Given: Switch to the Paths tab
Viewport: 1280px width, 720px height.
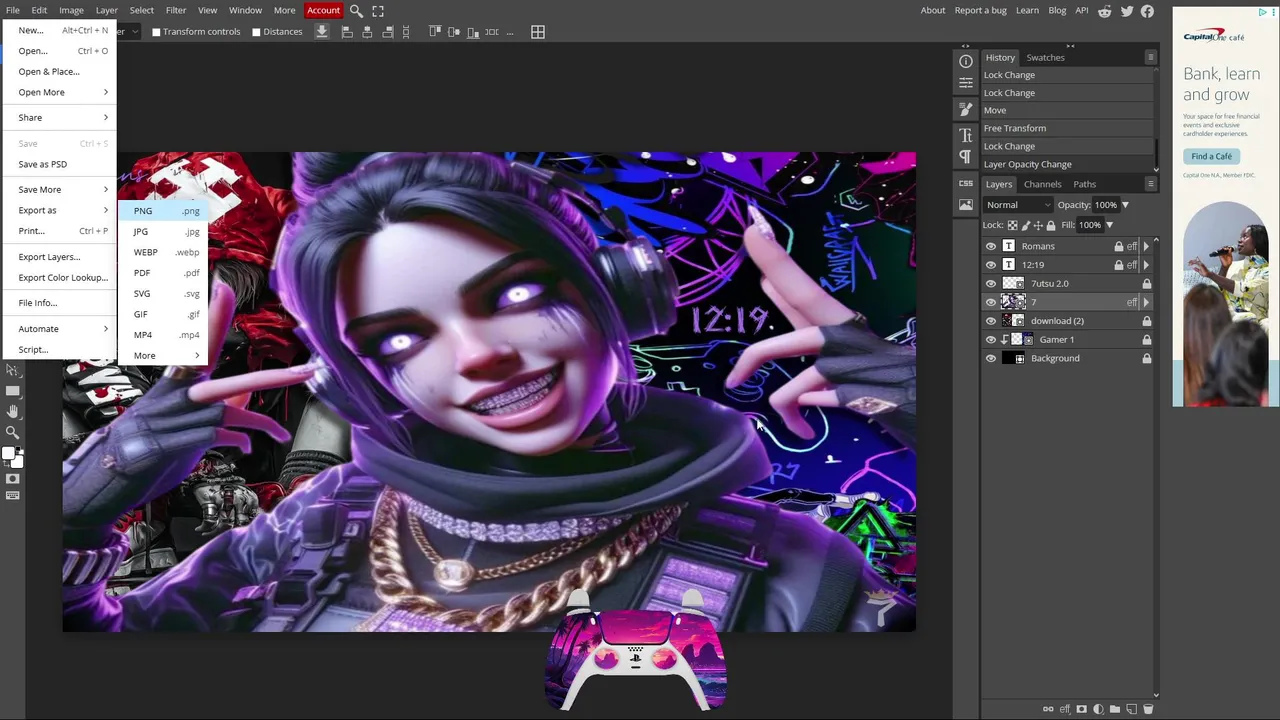Looking at the screenshot, I should point(1085,184).
